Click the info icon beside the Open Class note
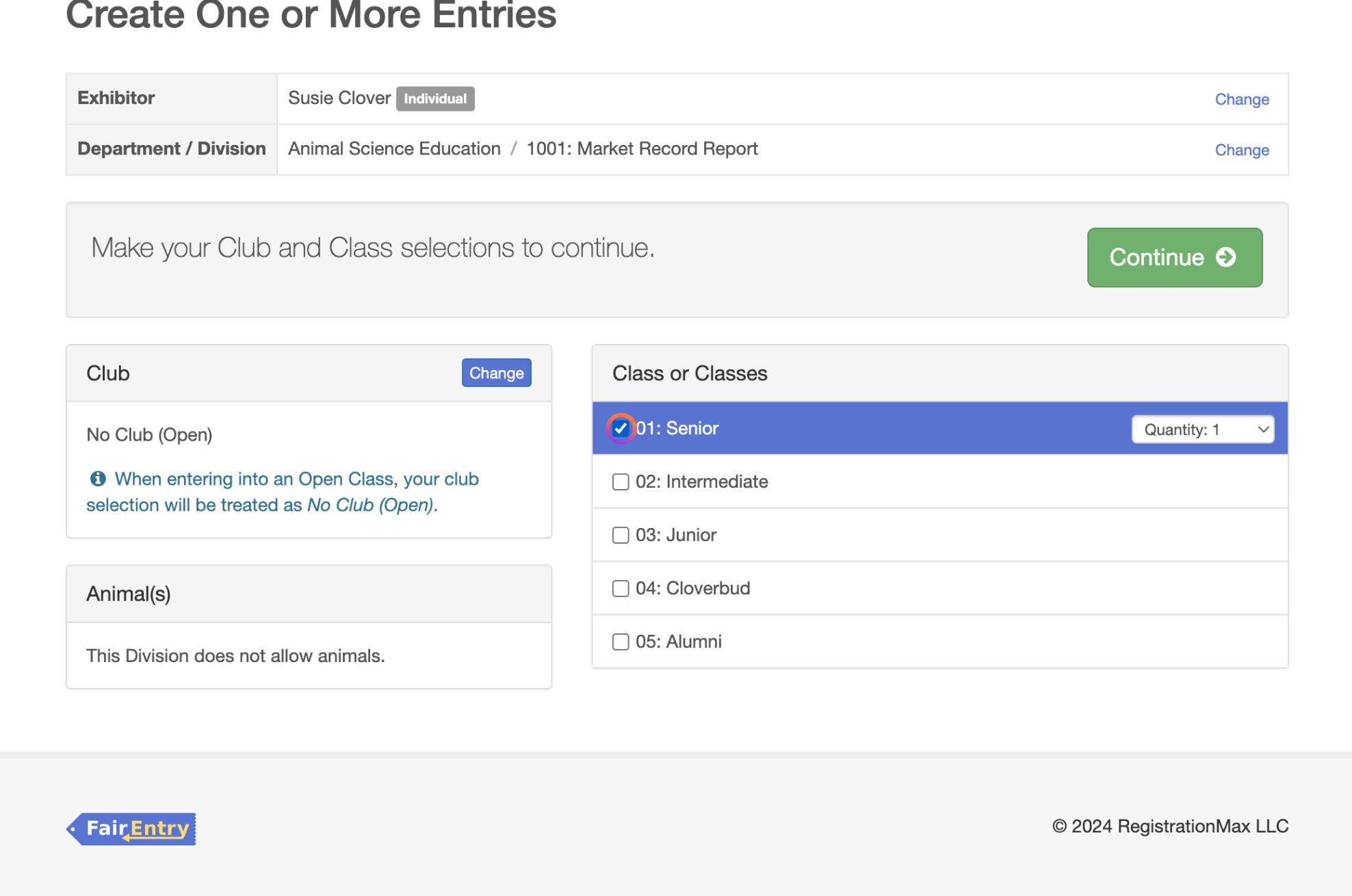This screenshot has width=1352, height=896. tap(98, 479)
